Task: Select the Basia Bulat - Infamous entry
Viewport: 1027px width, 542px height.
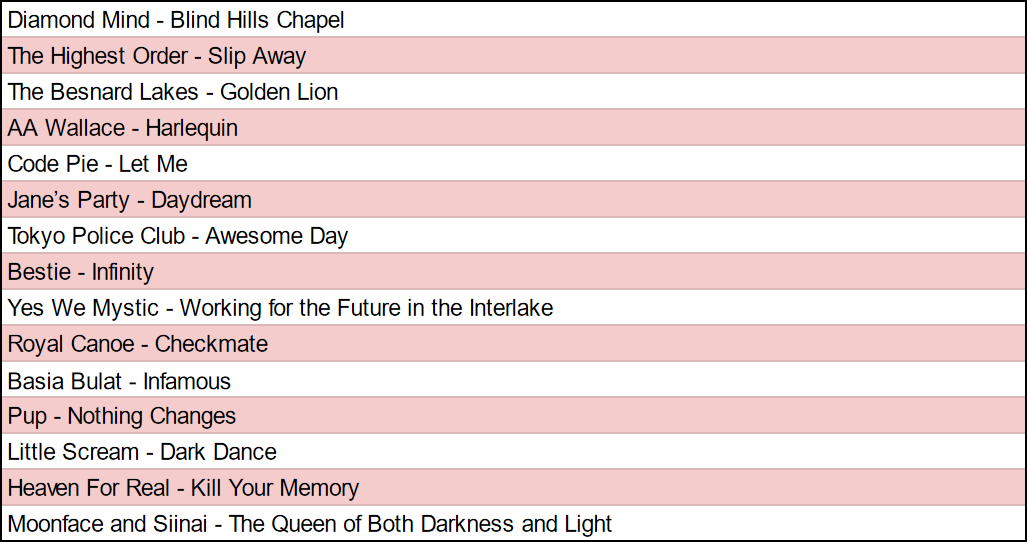Action: coord(119,381)
